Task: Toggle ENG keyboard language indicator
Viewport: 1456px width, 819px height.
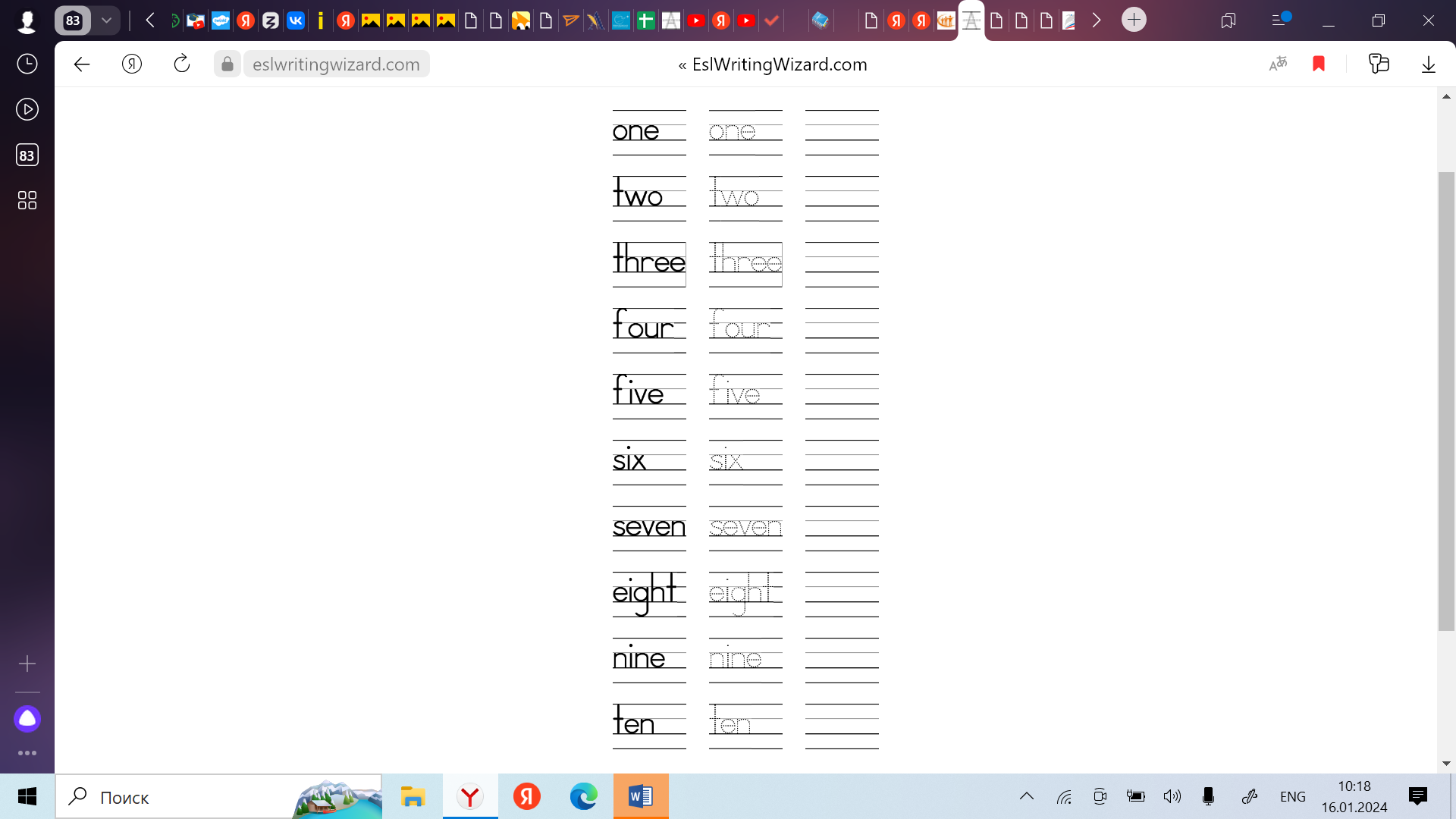Action: click(x=1292, y=796)
